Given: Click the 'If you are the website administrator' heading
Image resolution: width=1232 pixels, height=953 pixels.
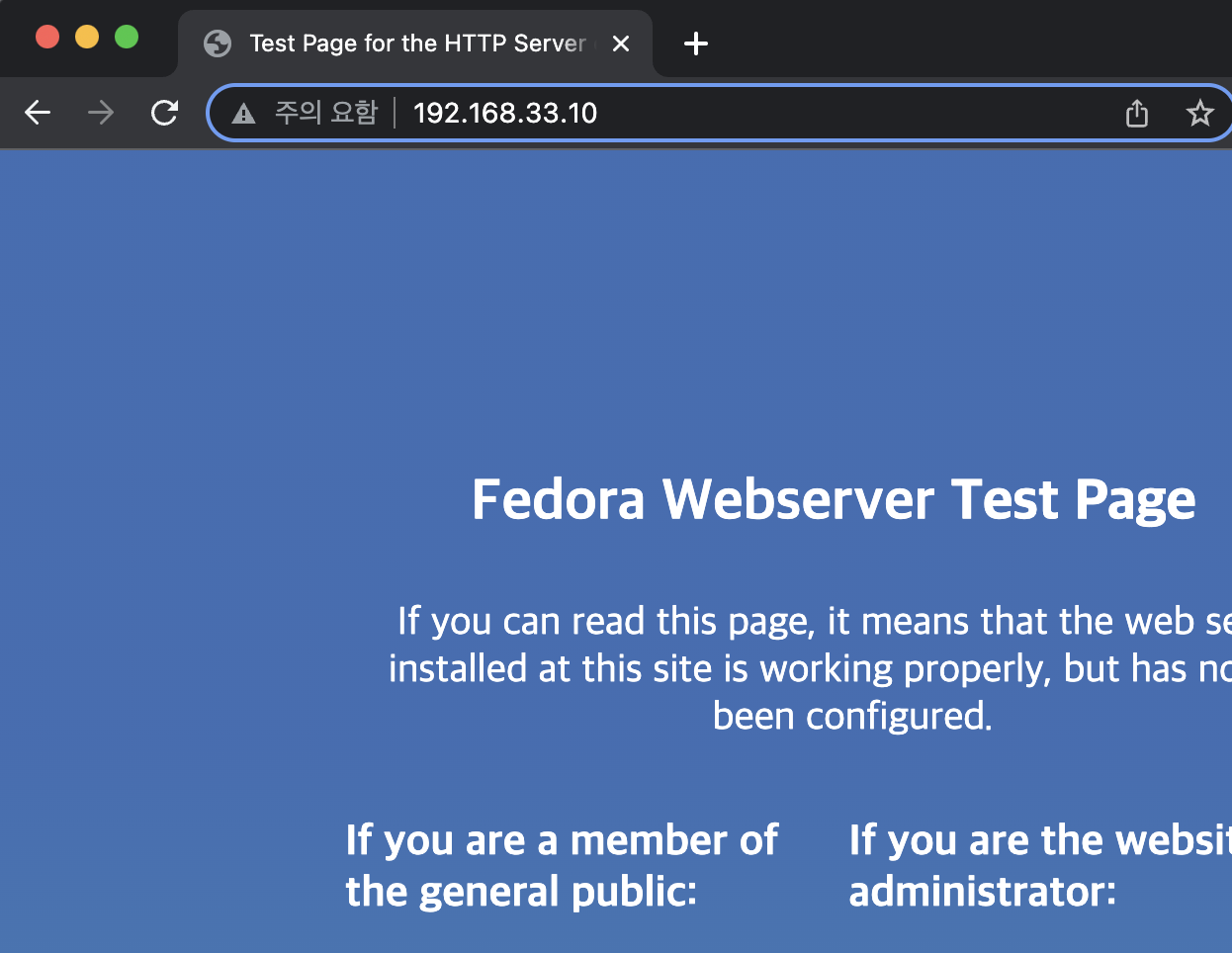Looking at the screenshot, I should tap(1040, 866).
